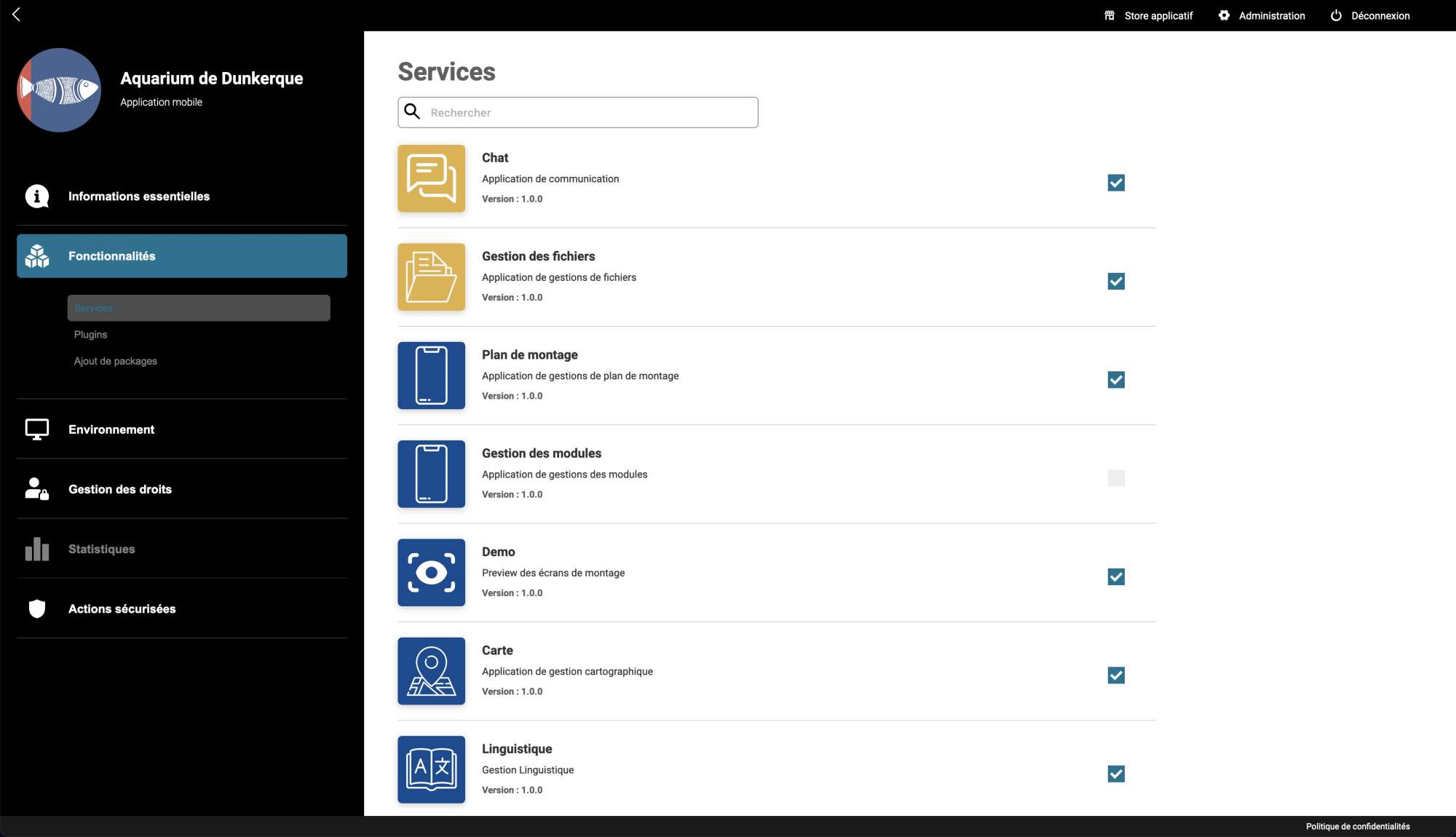Enable the Gestion des modules checkbox
Viewport: 1456px width, 837px height.
click(1115, 478)
